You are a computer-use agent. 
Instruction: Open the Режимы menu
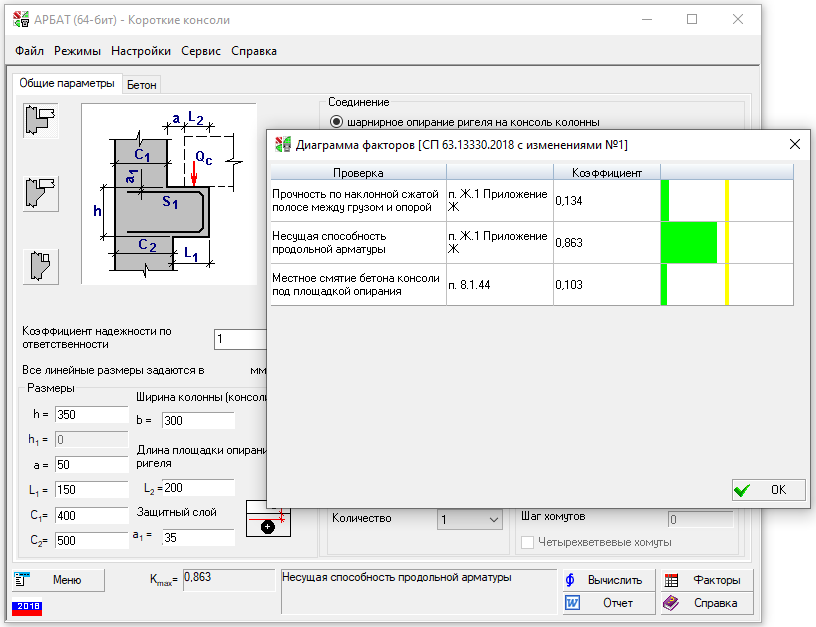(77, 51)
